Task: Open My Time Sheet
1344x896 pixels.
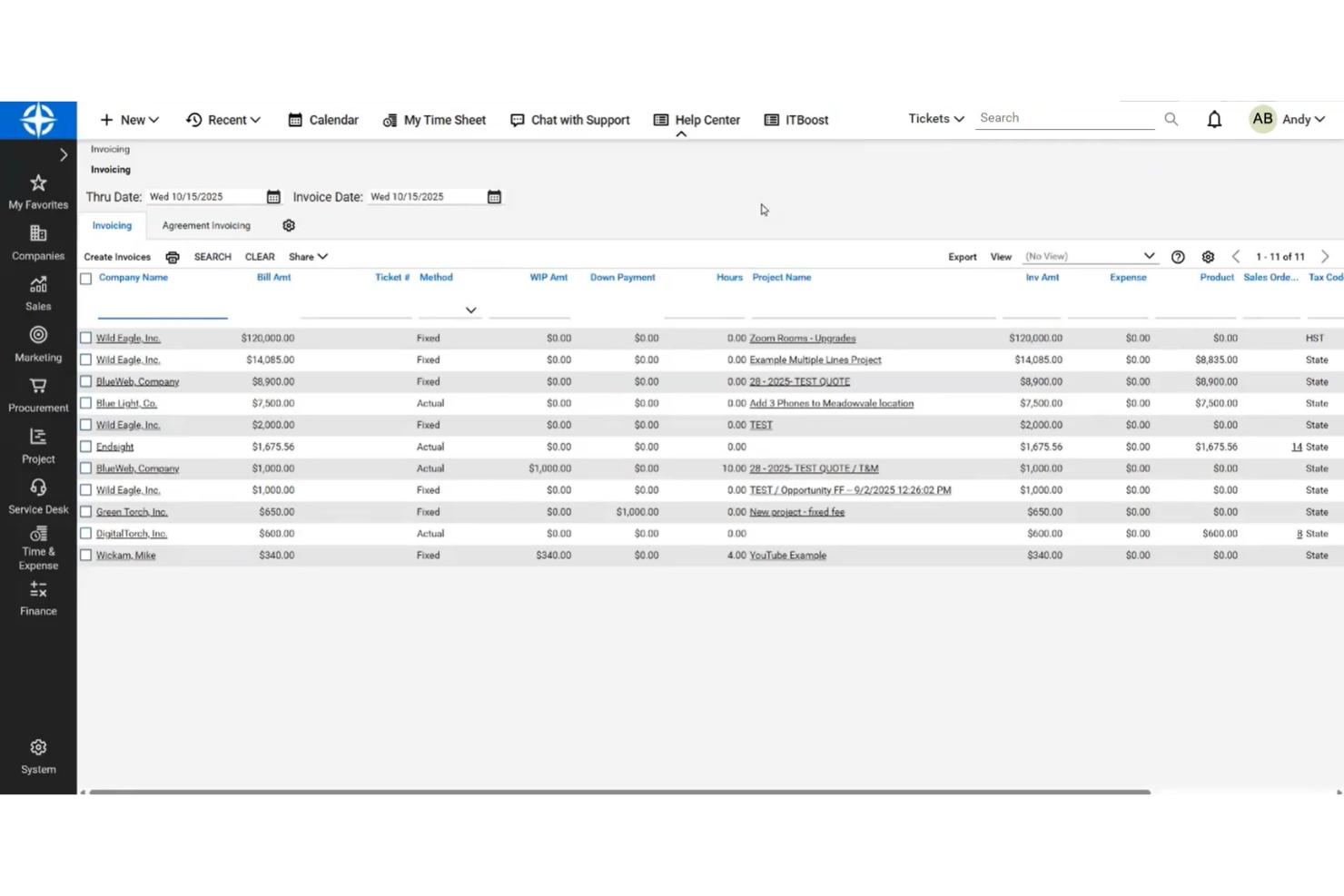Action: [434, 119]
